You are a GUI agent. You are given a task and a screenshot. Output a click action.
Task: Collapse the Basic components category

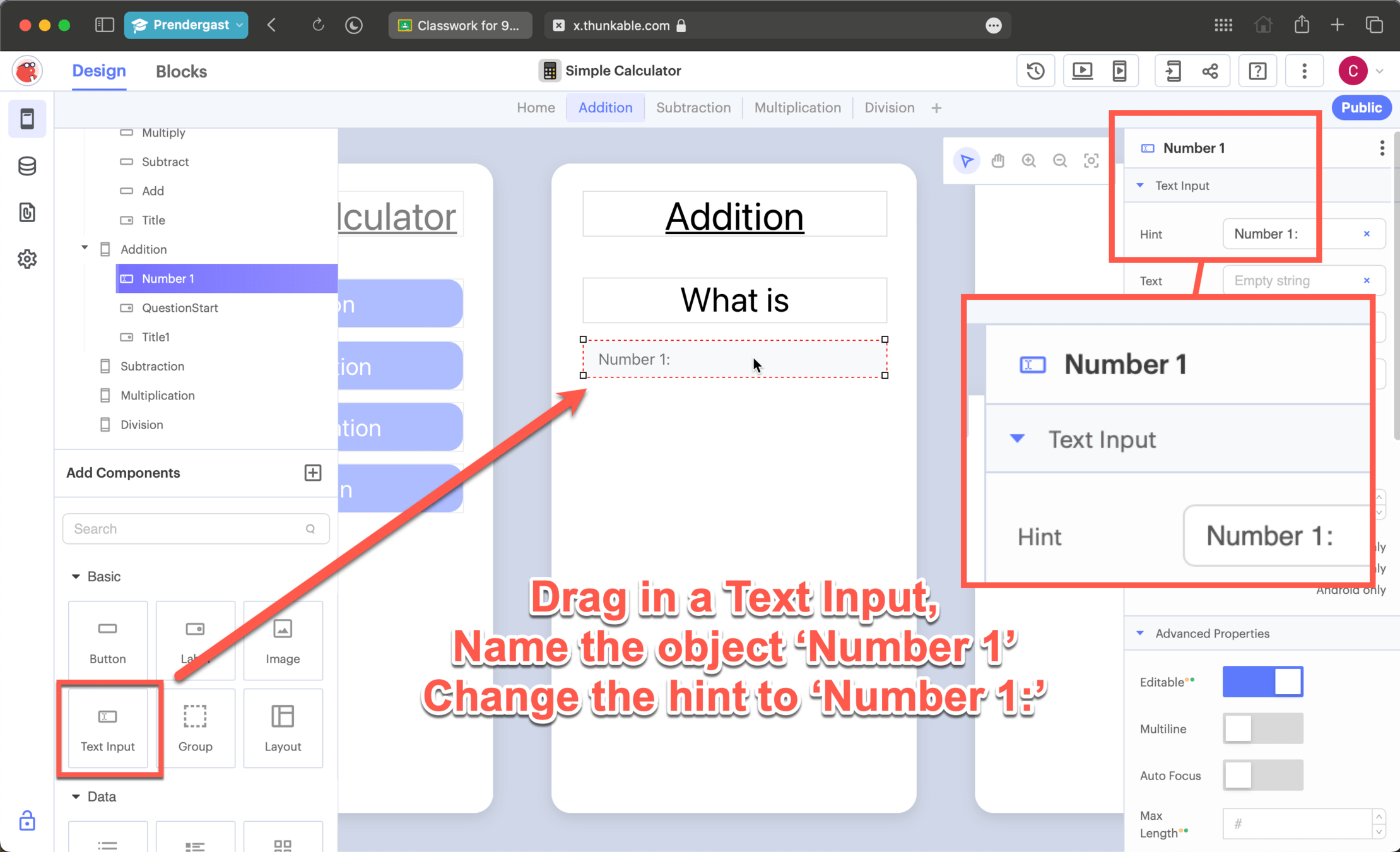(x=76, y=576)
